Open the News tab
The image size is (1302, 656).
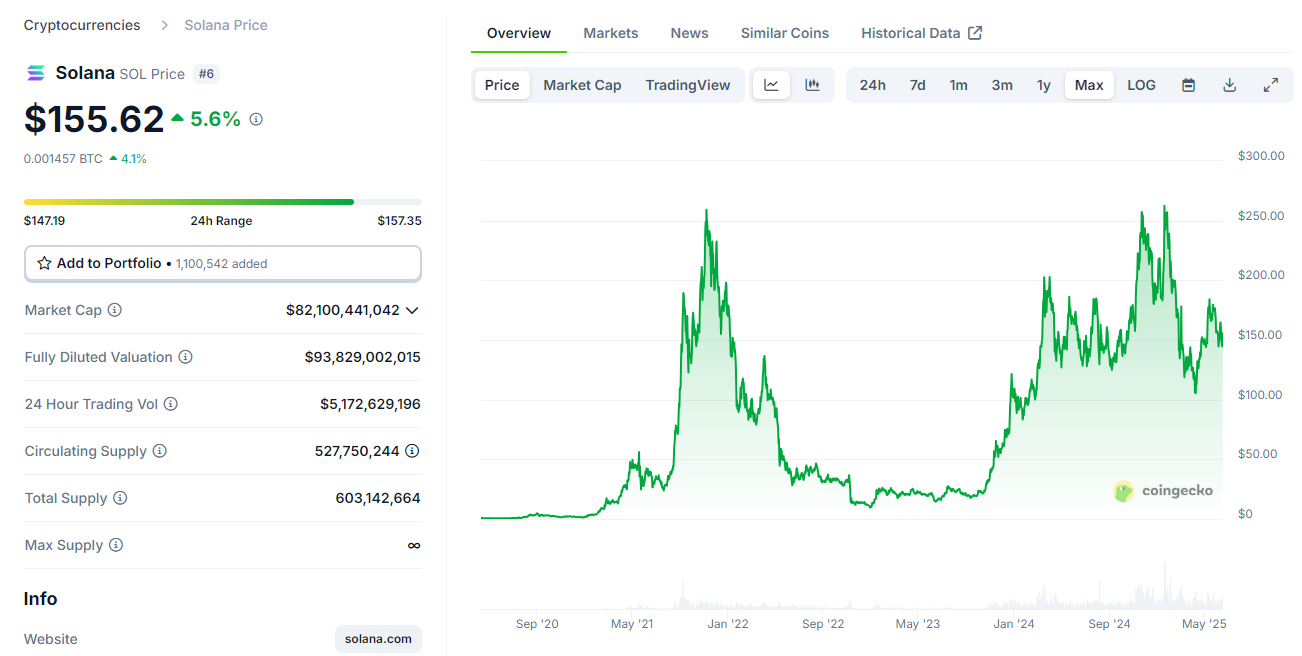[x=690, y=33]
